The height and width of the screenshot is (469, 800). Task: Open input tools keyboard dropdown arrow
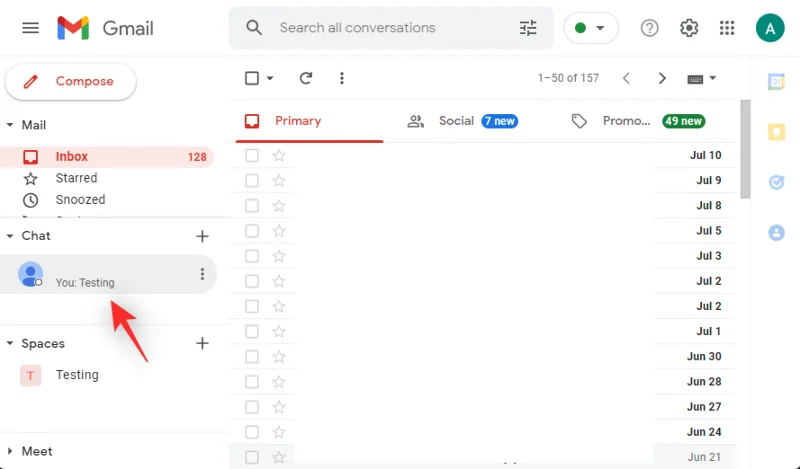(x=713, y=78)
